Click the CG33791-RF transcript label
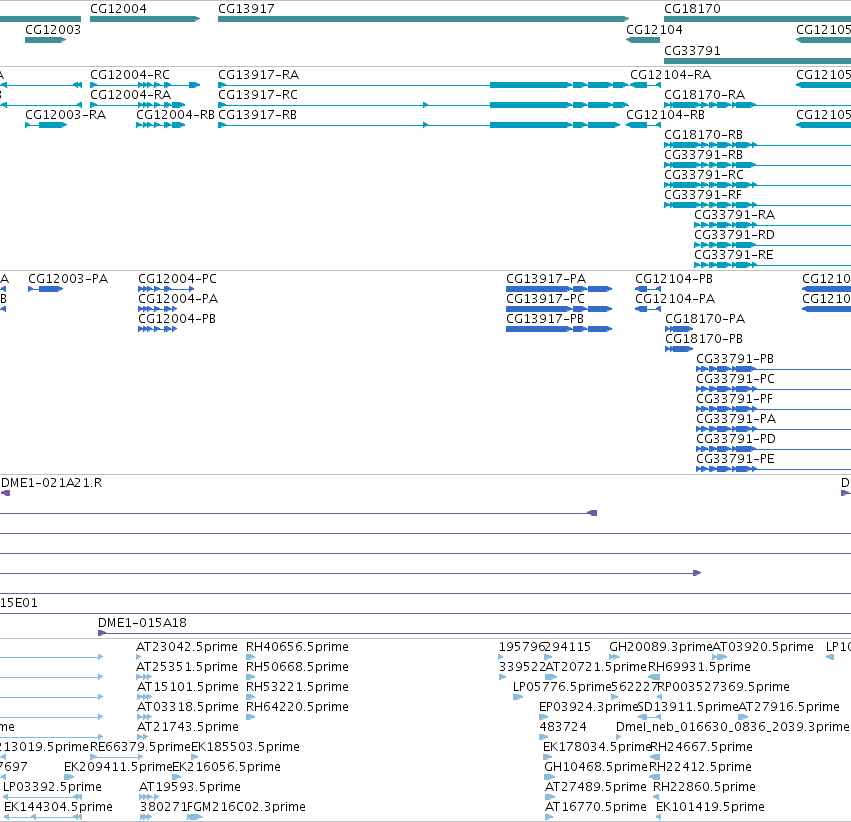 703,194
